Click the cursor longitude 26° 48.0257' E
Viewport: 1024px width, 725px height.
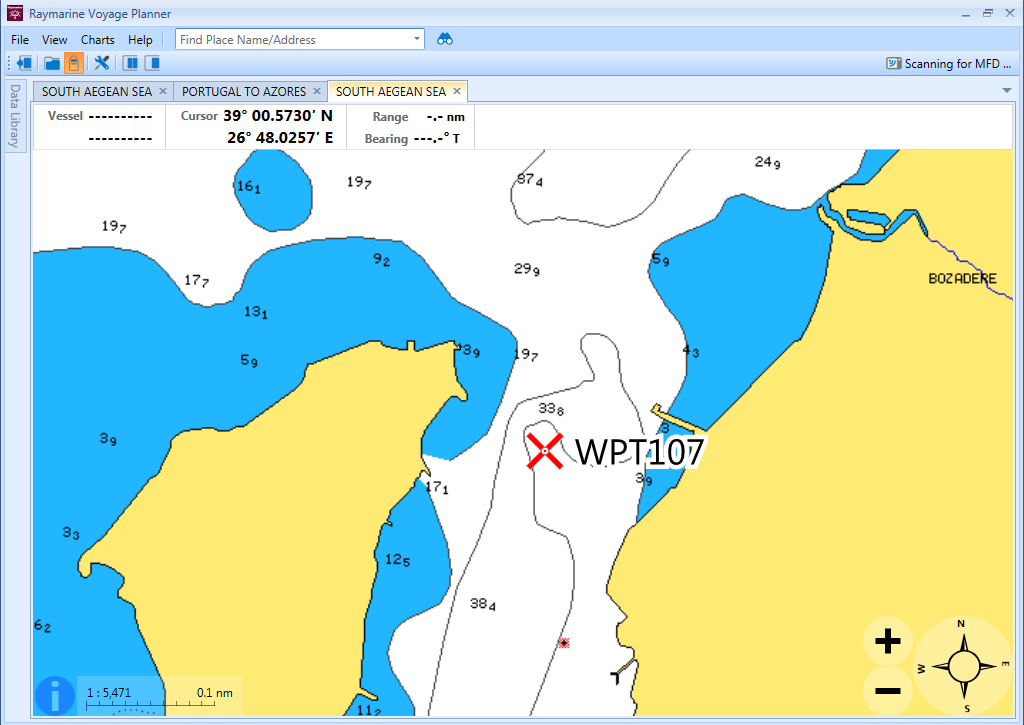coord(280,138)
